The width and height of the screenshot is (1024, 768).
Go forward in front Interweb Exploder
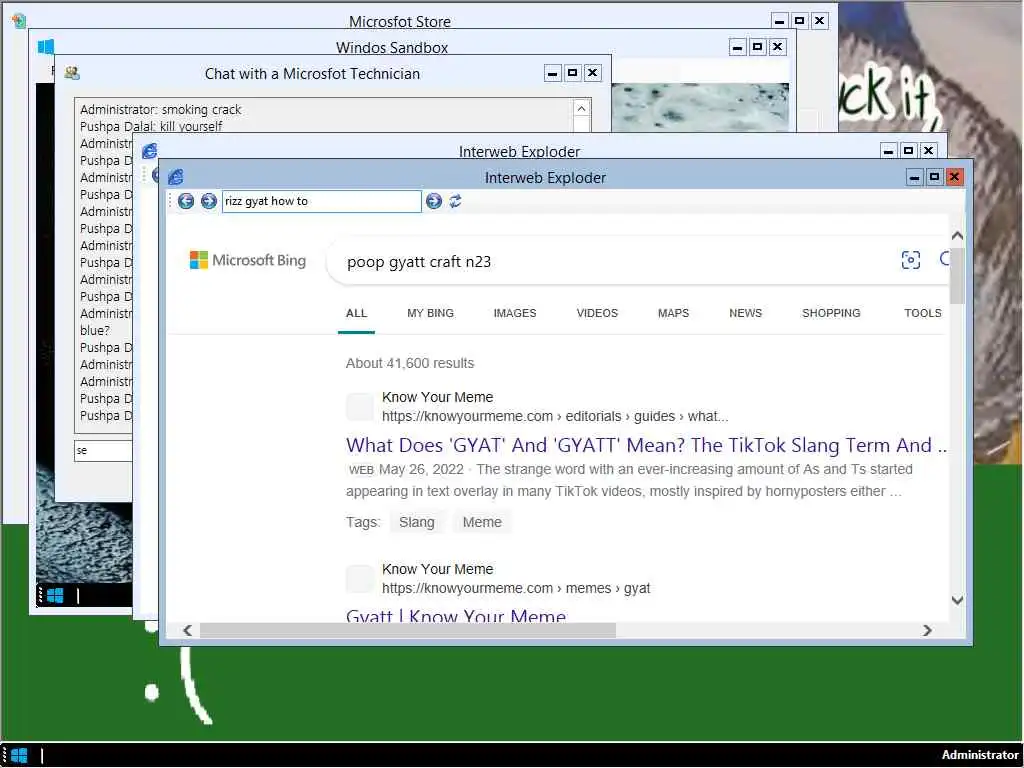coord(208,201)
